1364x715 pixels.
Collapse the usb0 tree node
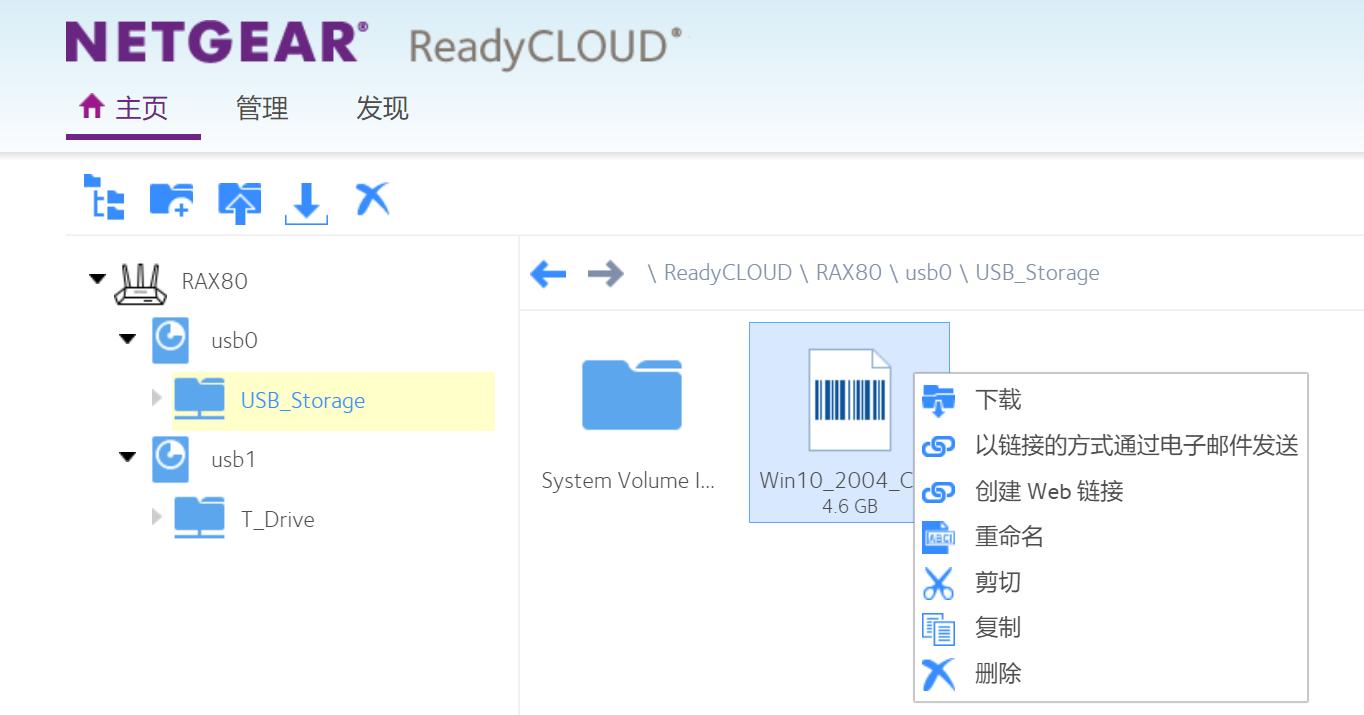click(127, 339)
